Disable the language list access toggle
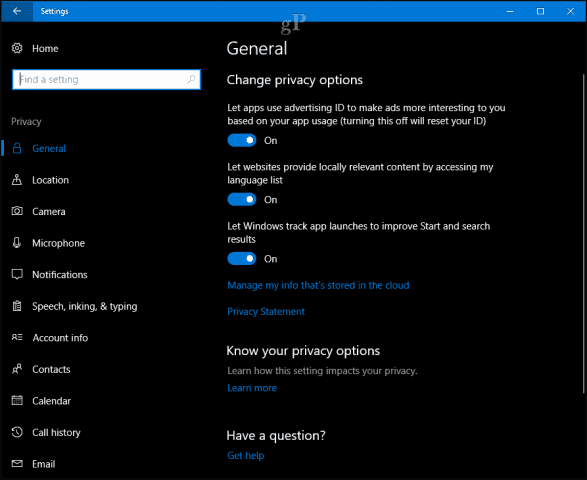The image size is (587, 480). pos(242,200)
